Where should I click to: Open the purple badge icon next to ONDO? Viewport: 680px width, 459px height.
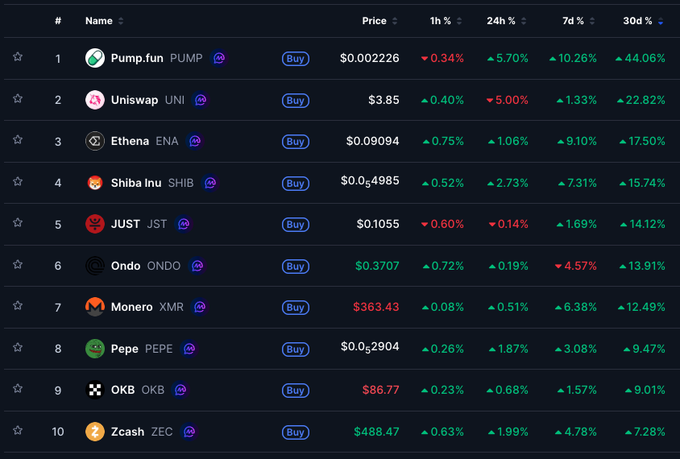coord(197,266)
